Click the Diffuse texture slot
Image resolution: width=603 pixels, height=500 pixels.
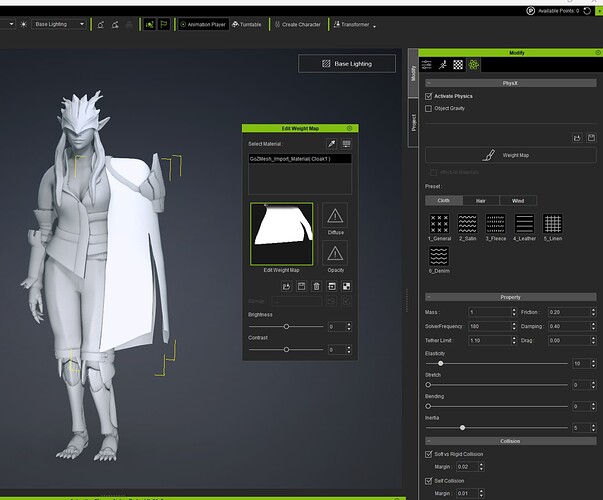pyautogui.click(x=335, y=215)
